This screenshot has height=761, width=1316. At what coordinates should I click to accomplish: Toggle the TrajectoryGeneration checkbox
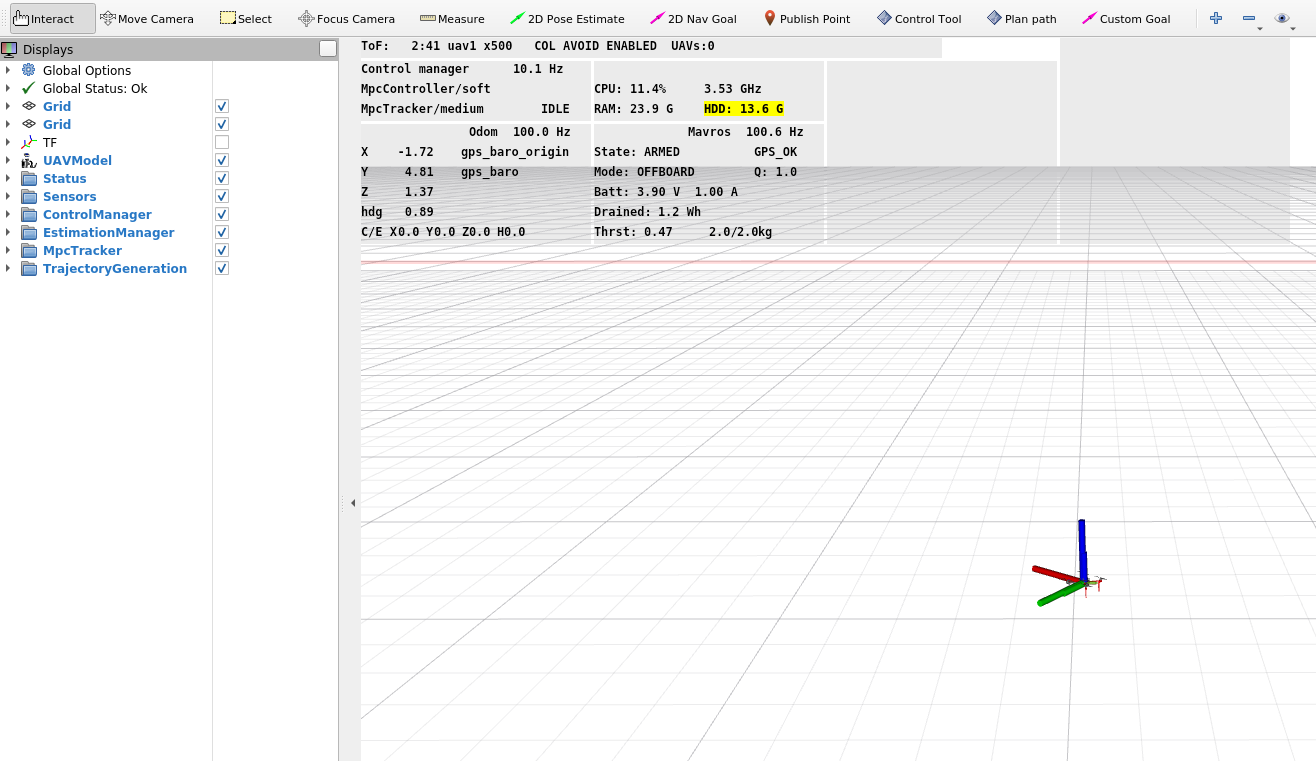coord(222,268)
